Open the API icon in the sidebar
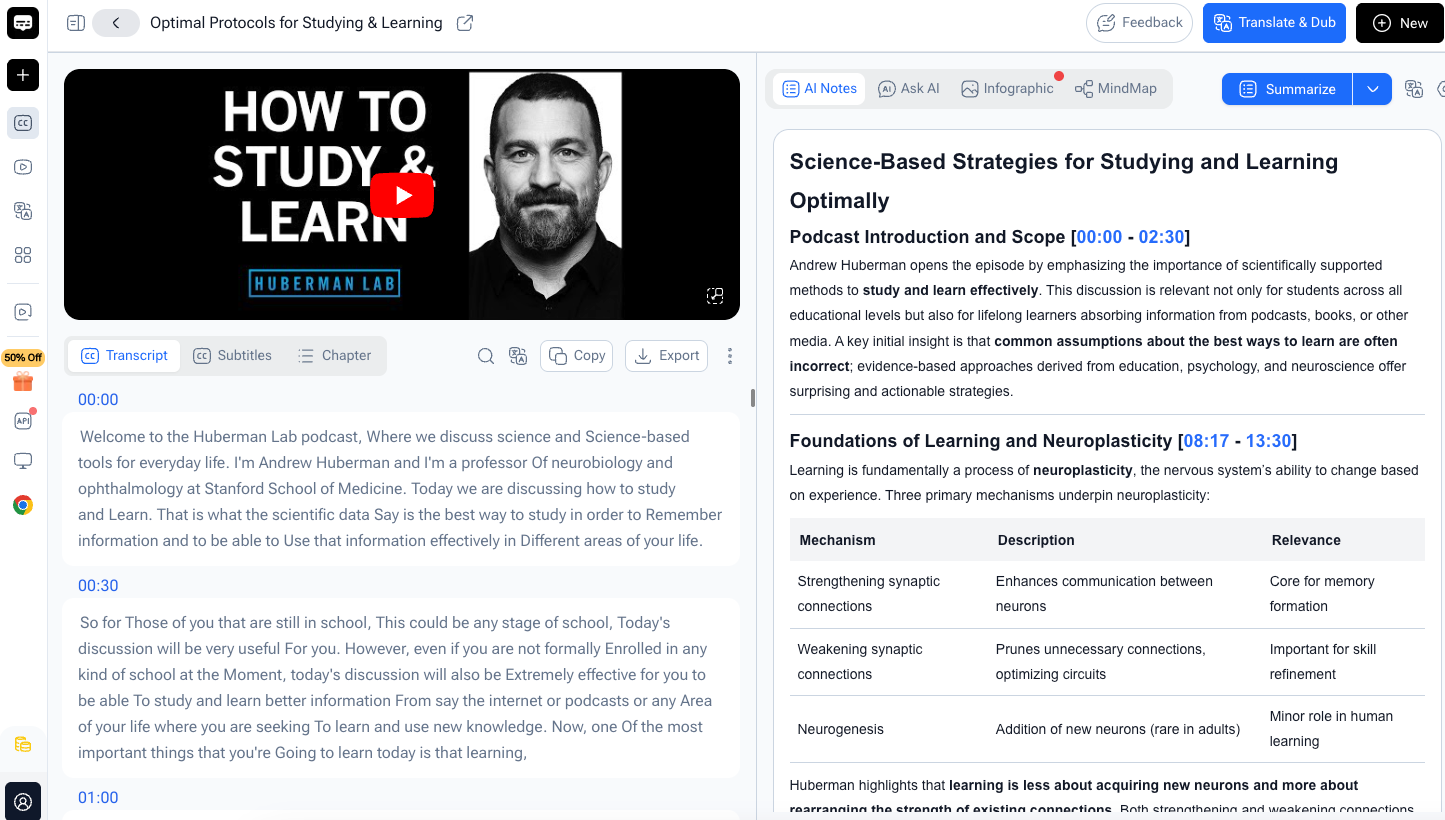Image resolution: width=1445 pixels, height=820 pixels. 23,421
